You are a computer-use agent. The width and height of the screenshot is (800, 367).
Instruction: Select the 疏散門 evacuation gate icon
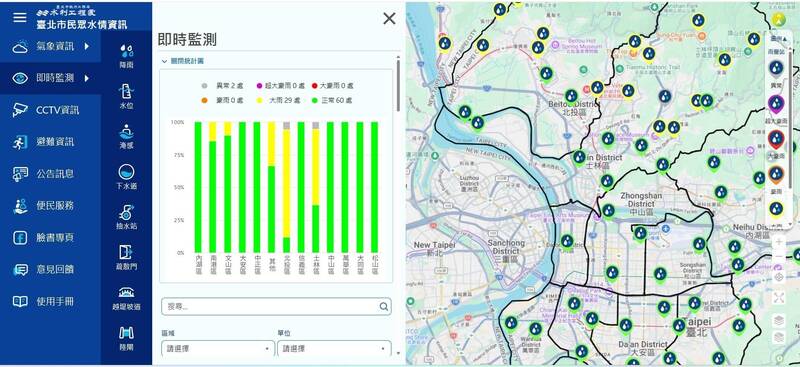[x=127, y=257]
